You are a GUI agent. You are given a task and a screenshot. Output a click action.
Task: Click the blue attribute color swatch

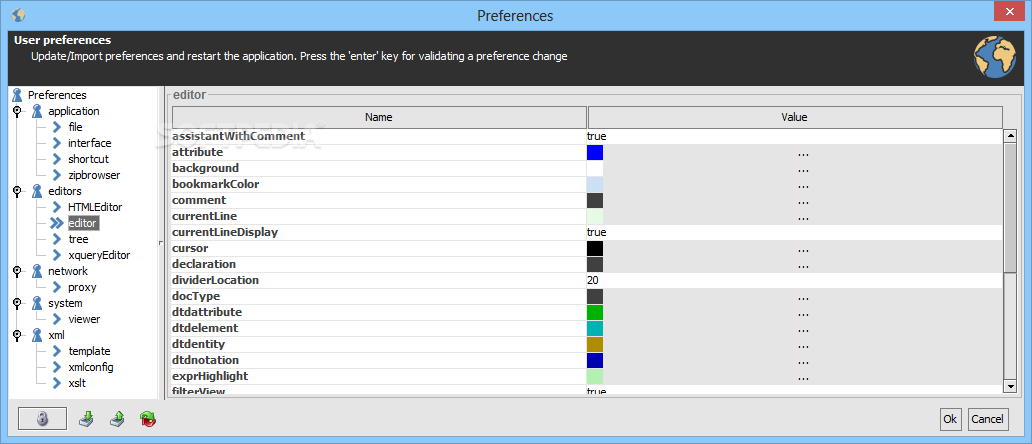[x=595, y=153]
